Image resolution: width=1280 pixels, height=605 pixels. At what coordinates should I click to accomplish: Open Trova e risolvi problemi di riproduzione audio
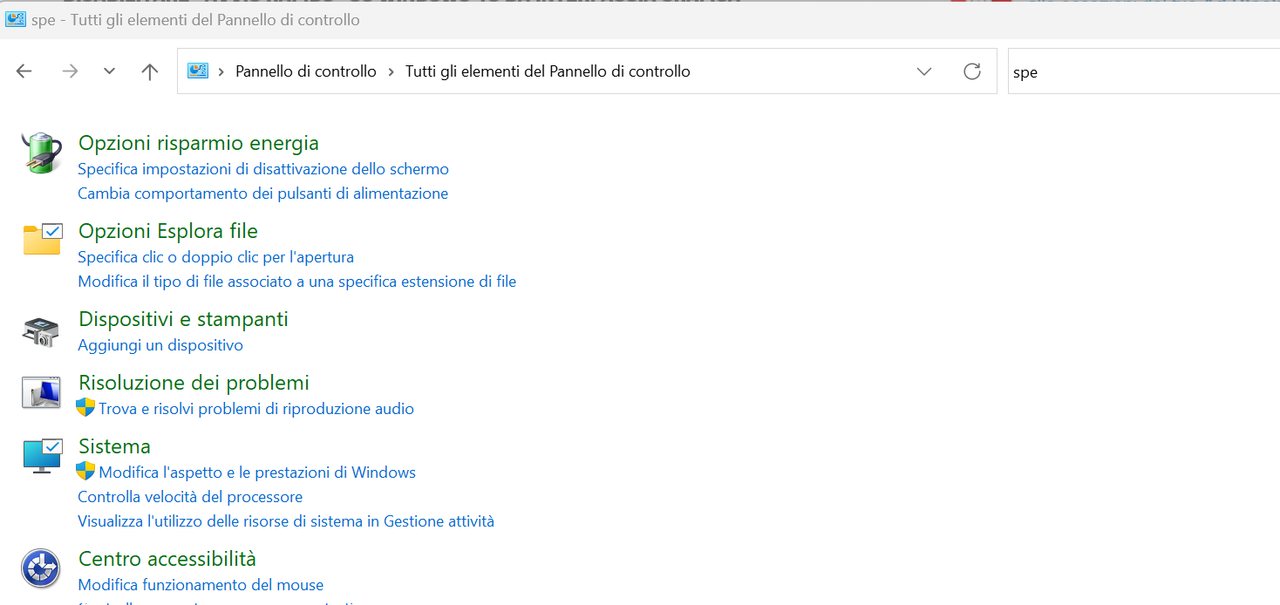256,408
